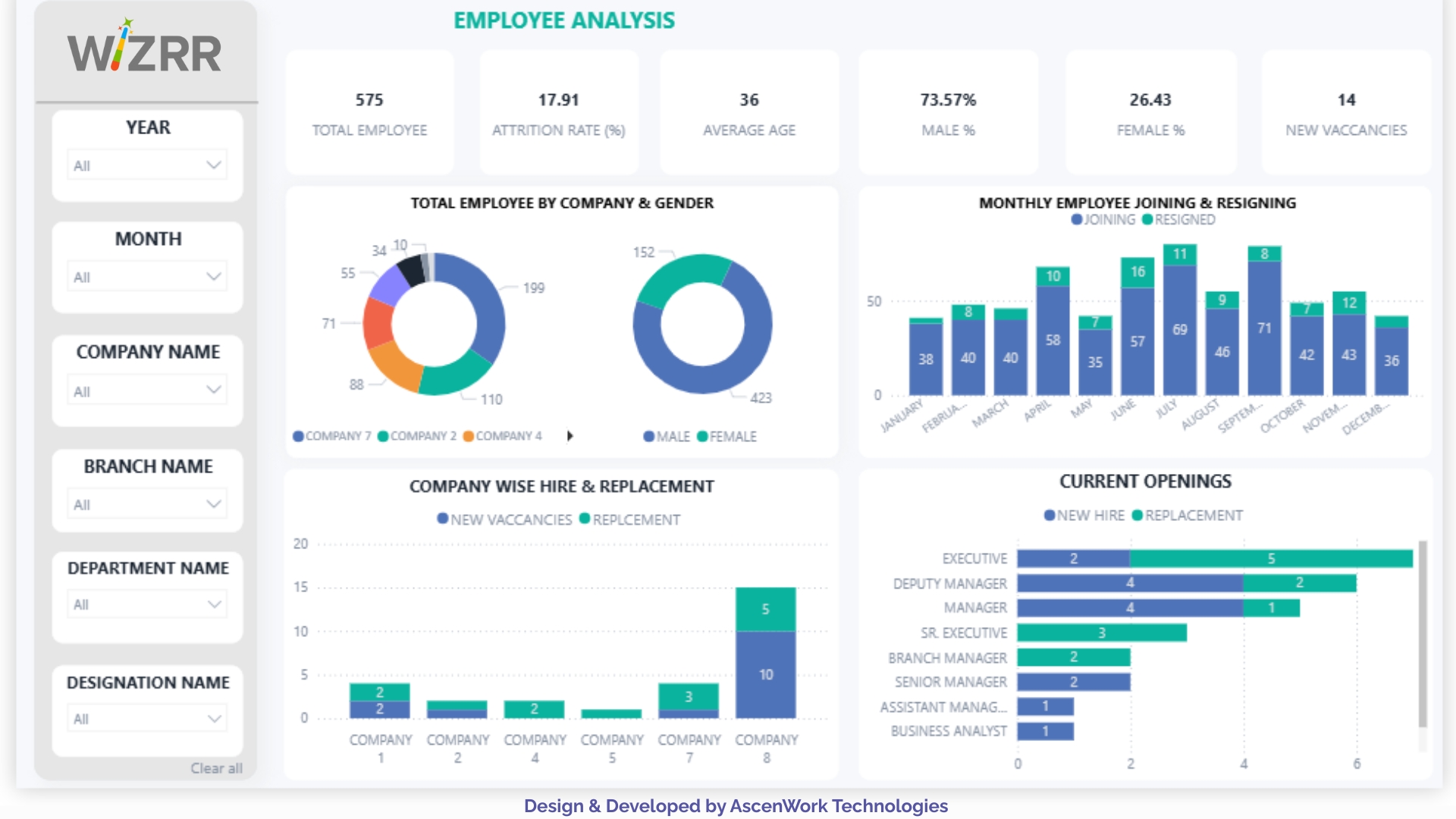This screenshot has height=819, width=1456.
Task: Click the Clear all link
Action: tap(216, 768)
